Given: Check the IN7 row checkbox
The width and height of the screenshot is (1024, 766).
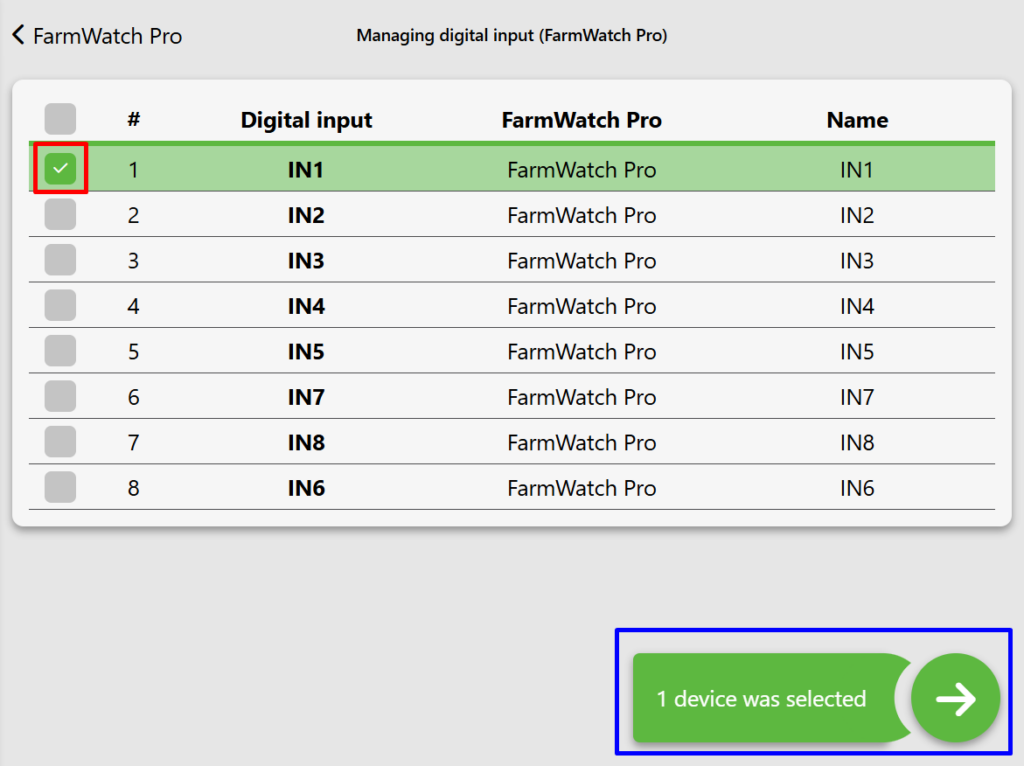Looking at the screenshot, I should click(60, 396).
